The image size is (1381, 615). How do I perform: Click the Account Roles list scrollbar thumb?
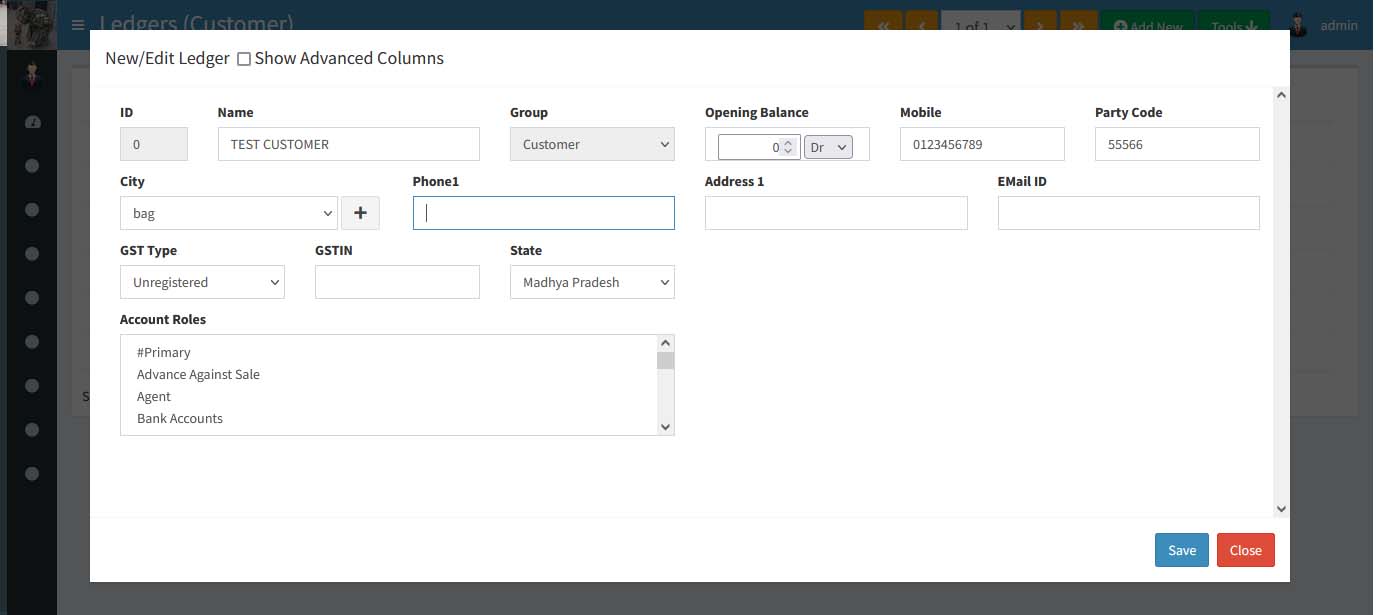[666, 361]
